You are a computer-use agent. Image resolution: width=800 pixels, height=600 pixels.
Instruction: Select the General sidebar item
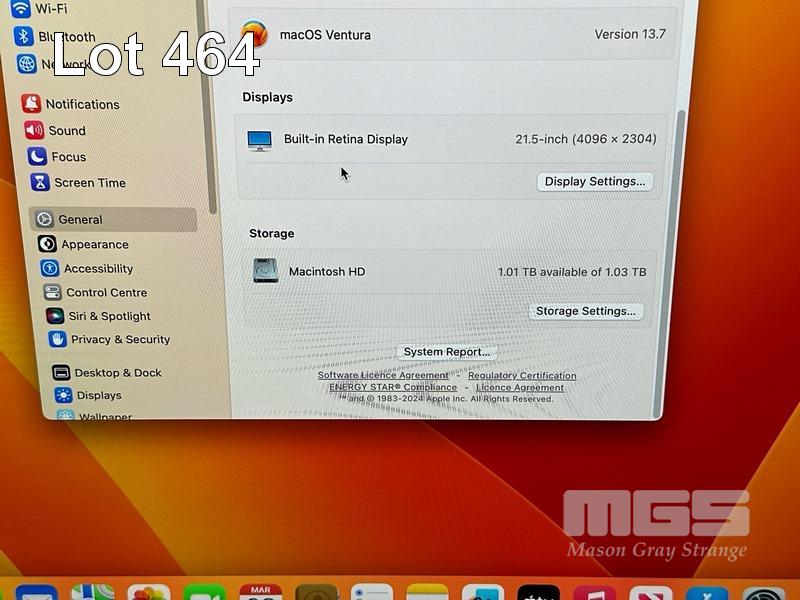[x=80, y=220]
